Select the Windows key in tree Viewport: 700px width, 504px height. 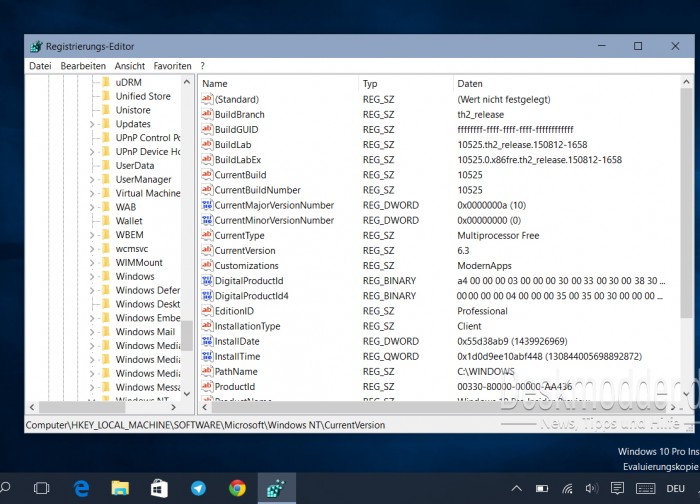pyautogui.click(x=135, y=276)
